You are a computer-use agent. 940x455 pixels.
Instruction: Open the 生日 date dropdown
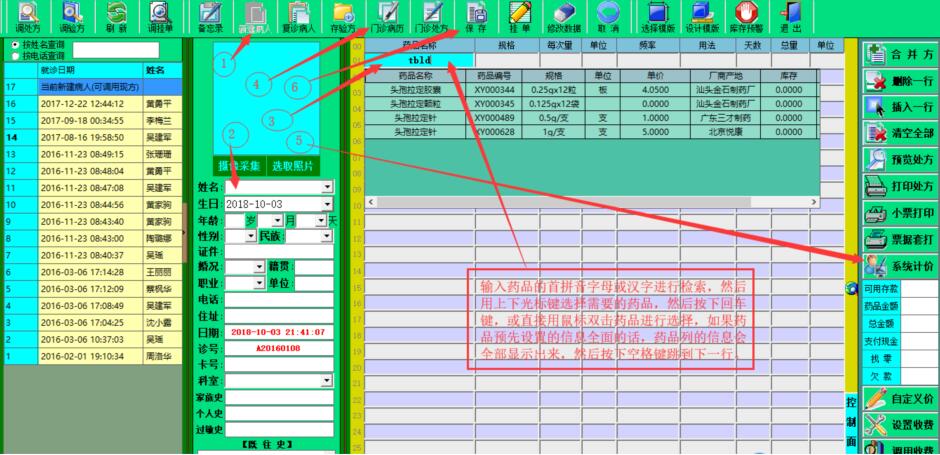(327, 204)
